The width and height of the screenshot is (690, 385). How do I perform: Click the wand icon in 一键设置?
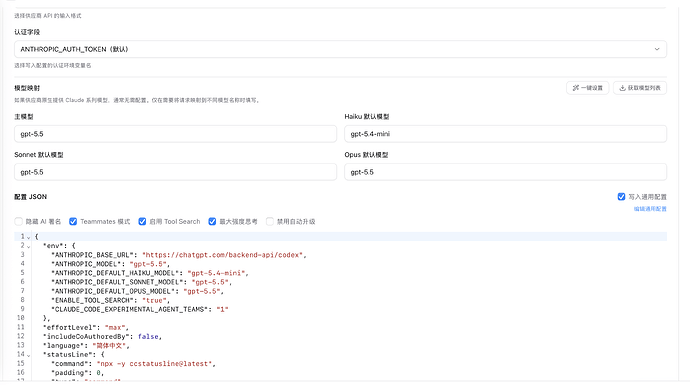[576, 88]
